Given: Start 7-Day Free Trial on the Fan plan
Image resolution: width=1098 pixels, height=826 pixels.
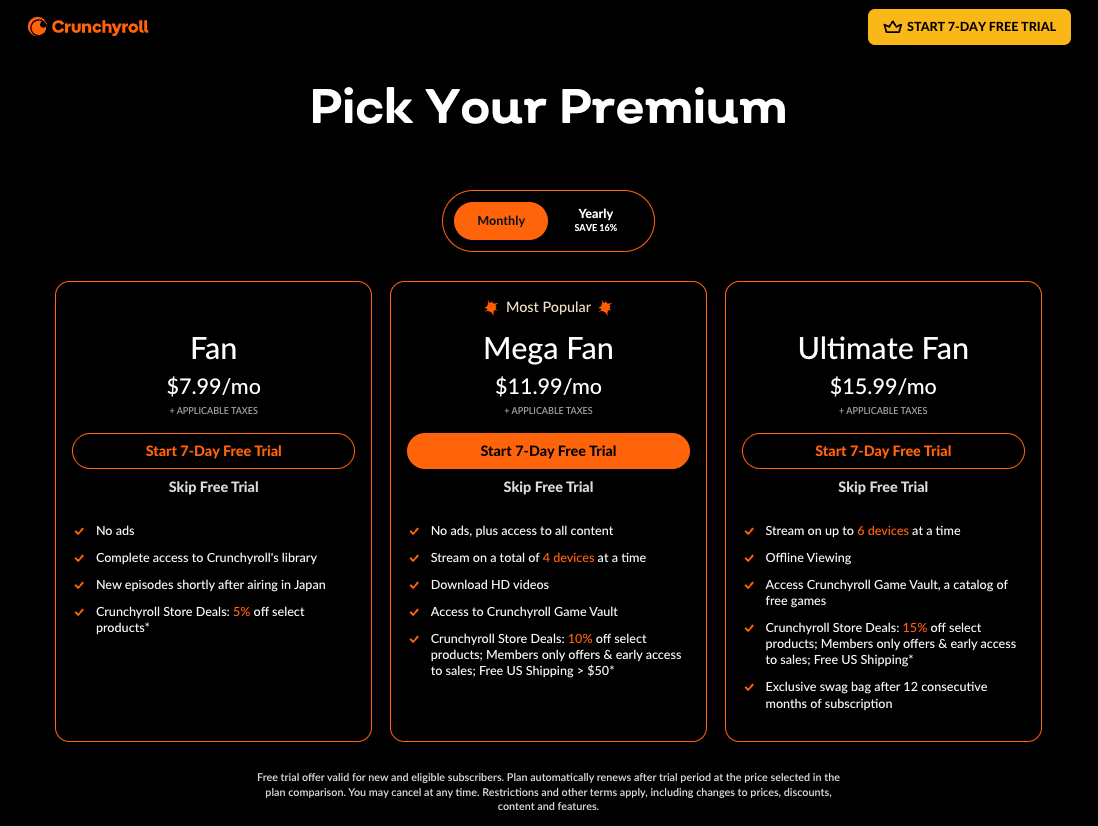Looking at the screenshot, I should (213, 451).
